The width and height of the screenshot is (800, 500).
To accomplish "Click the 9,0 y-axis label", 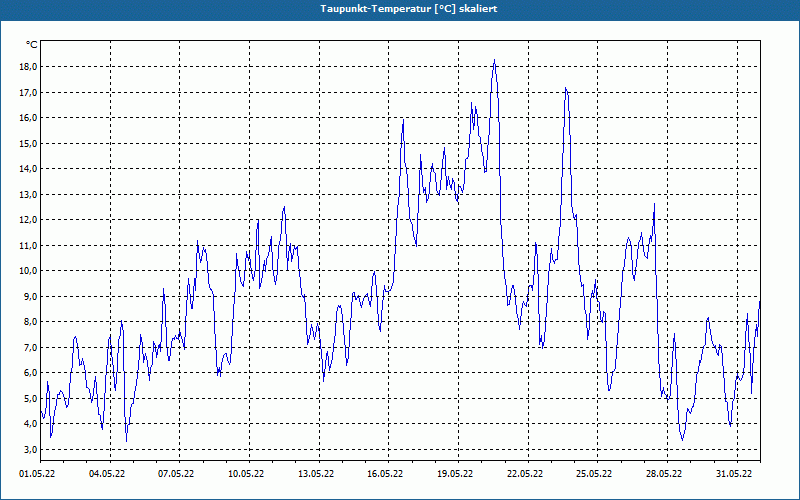I will (x=30, y=296).
